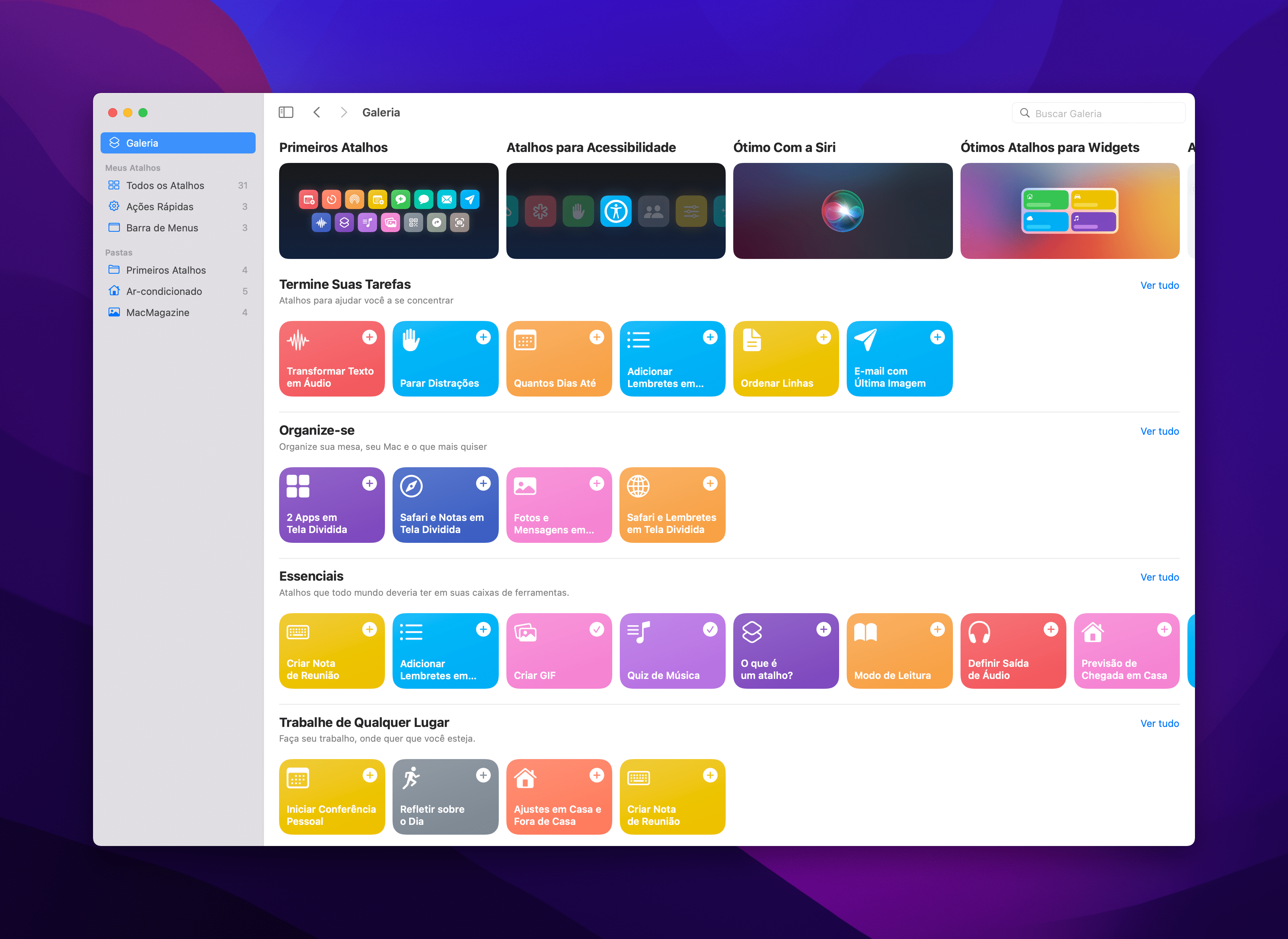Go forward with the right chevron

point(343,113)
